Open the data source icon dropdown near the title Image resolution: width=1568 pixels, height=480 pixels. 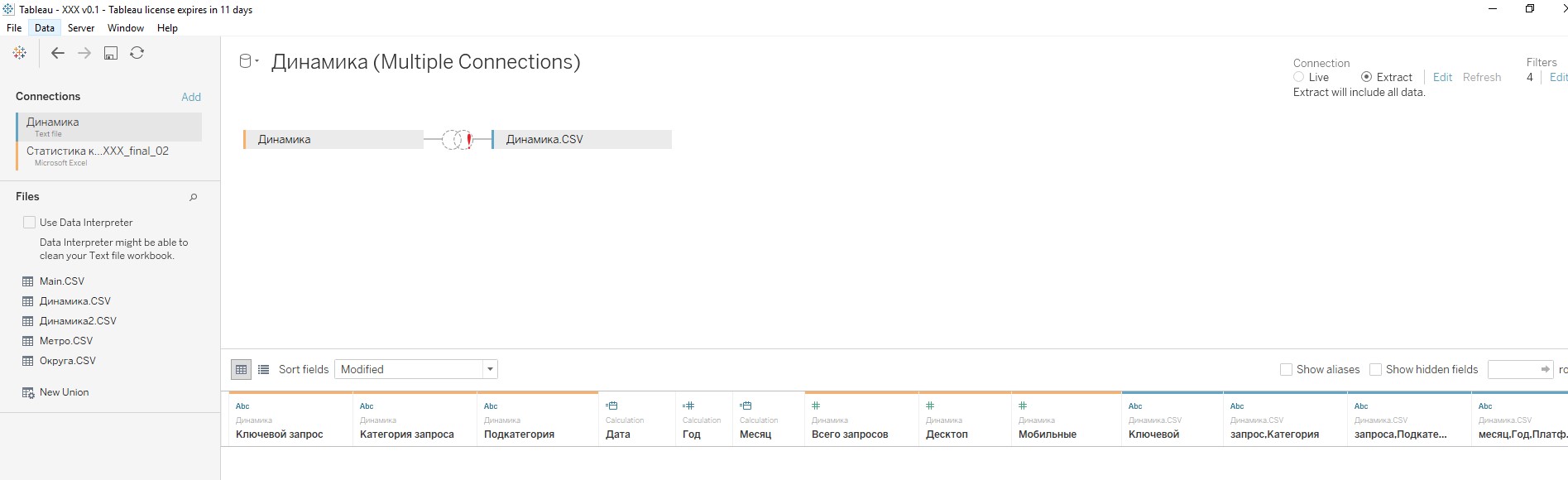(248, 60)
